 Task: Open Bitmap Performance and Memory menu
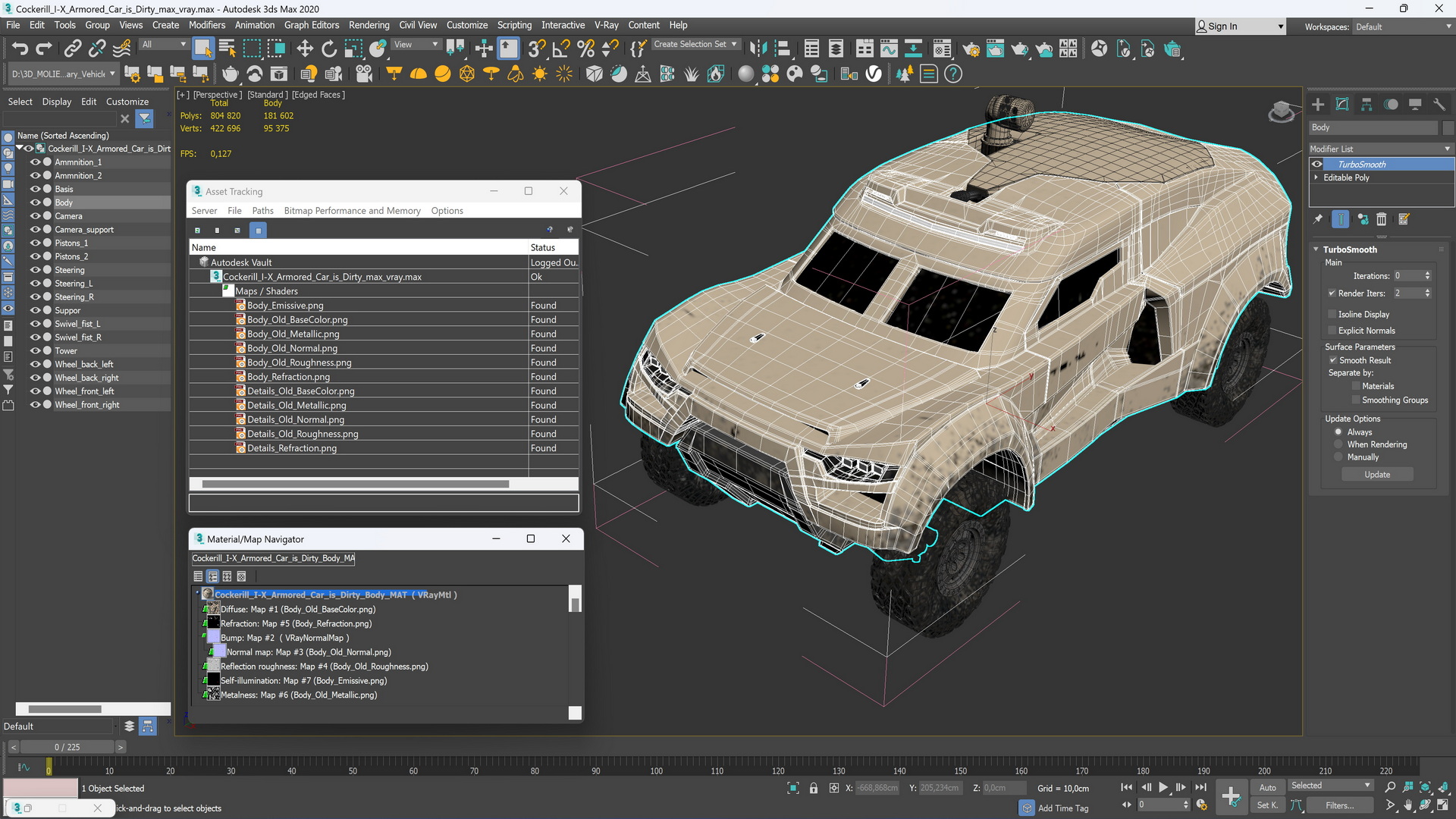coord(352,211)
